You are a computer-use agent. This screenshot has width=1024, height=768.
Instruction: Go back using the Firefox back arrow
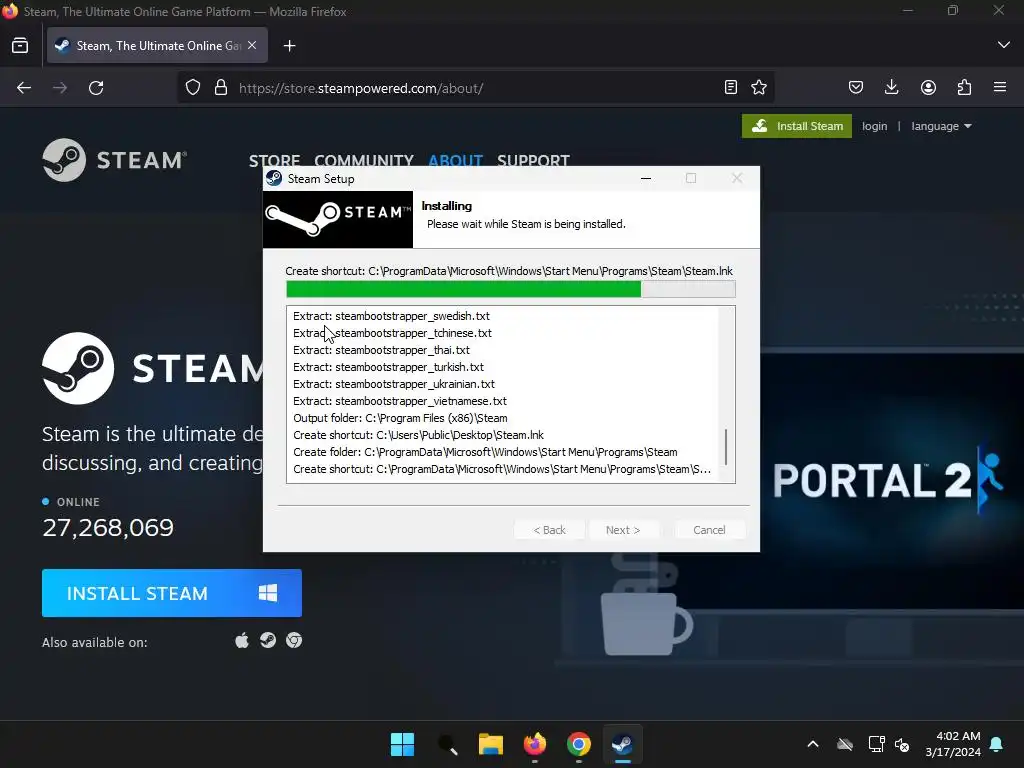24,88
